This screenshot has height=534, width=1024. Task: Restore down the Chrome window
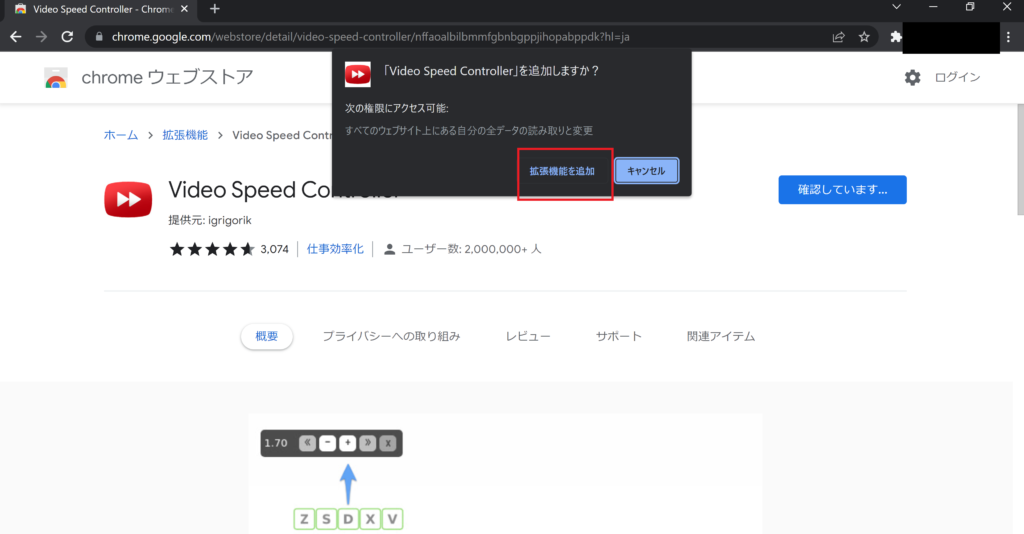tap(970, 7)
